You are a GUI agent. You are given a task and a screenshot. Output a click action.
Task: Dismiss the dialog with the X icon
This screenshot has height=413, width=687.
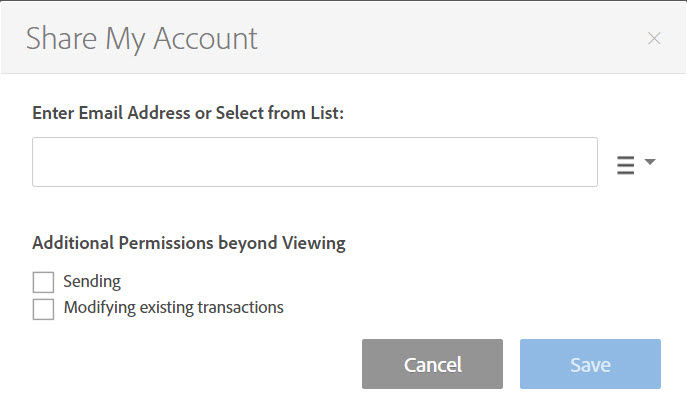pos(654,39)
